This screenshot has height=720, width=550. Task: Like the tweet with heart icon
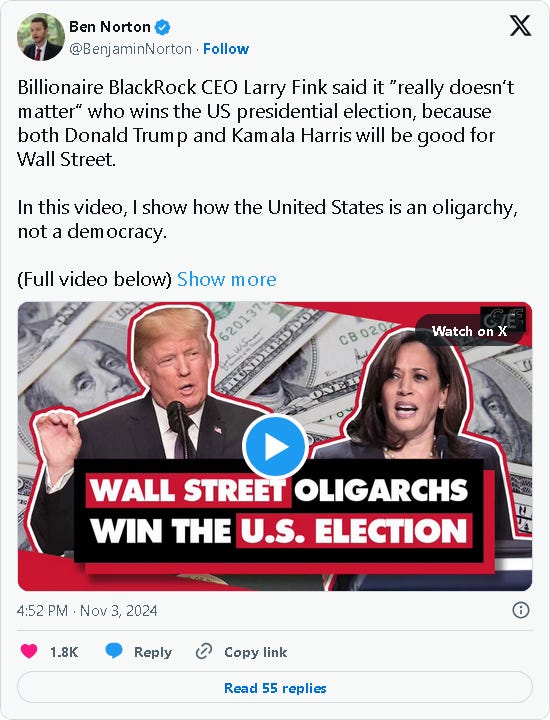29,651
